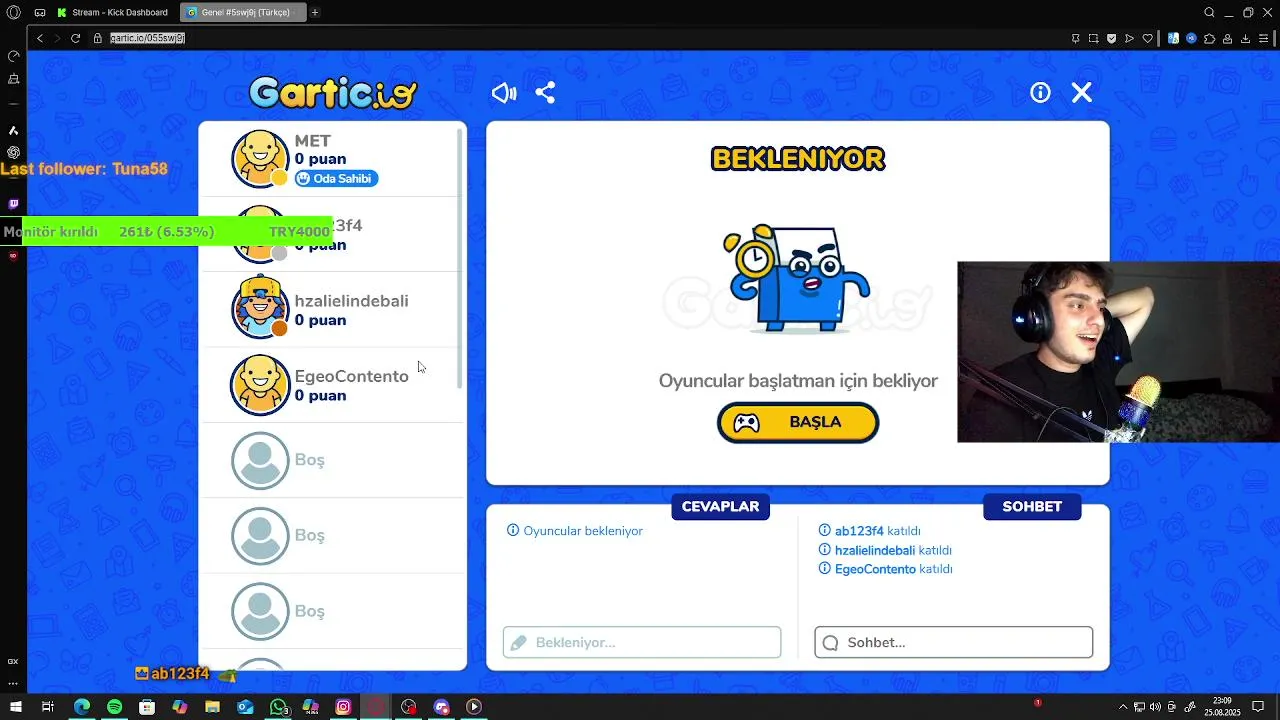Click the MET player avatar
The height and width of the screenshot is (720, 1280).
(x=260, y=158)
